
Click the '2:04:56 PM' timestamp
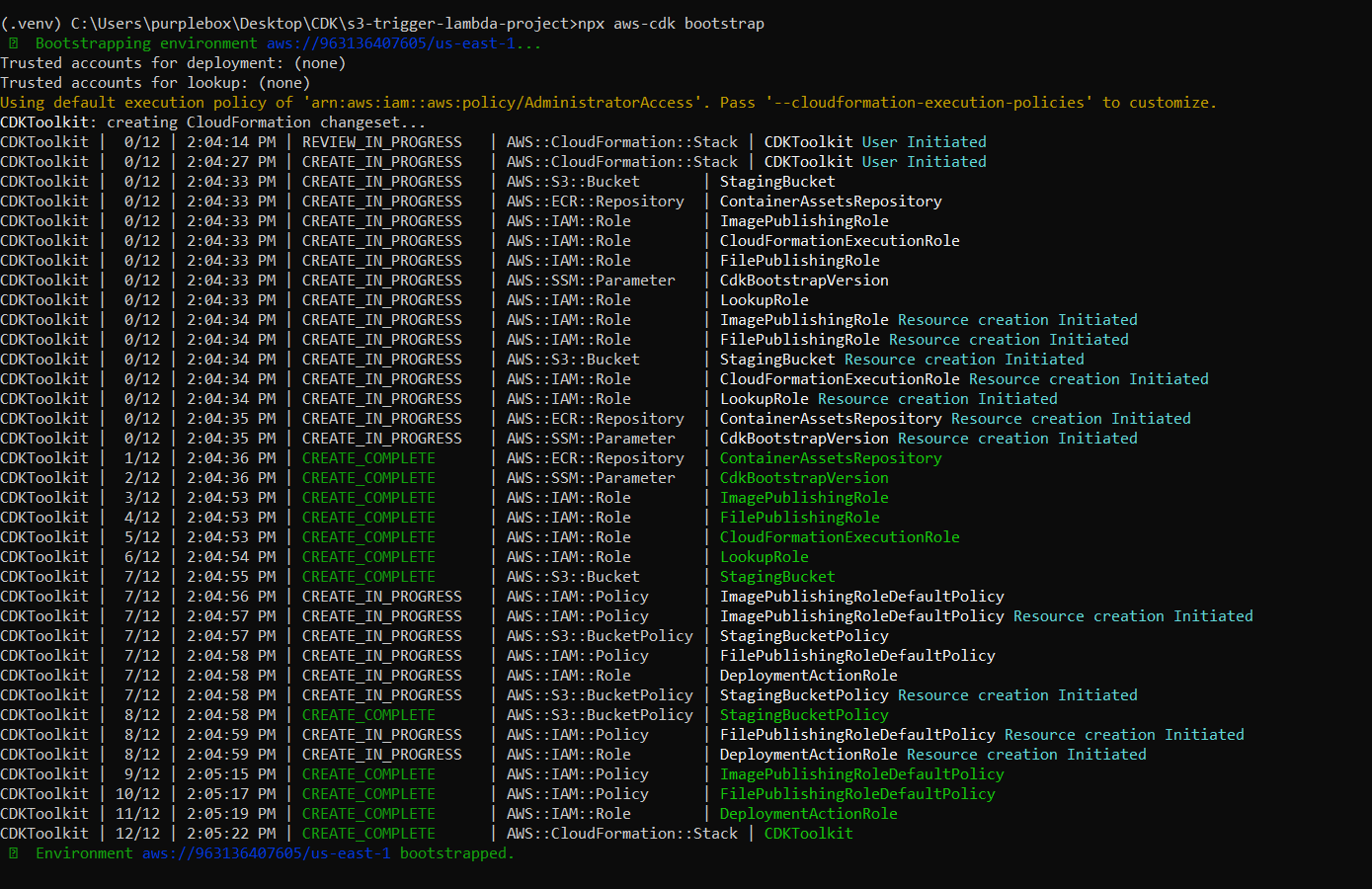coord(231,597)
